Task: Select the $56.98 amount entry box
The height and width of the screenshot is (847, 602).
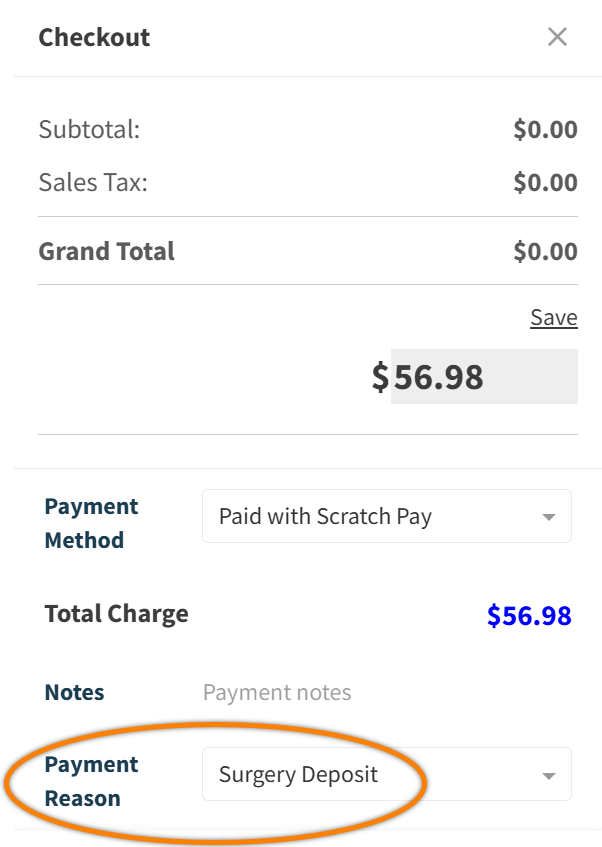Action: [x=485, y=376]
